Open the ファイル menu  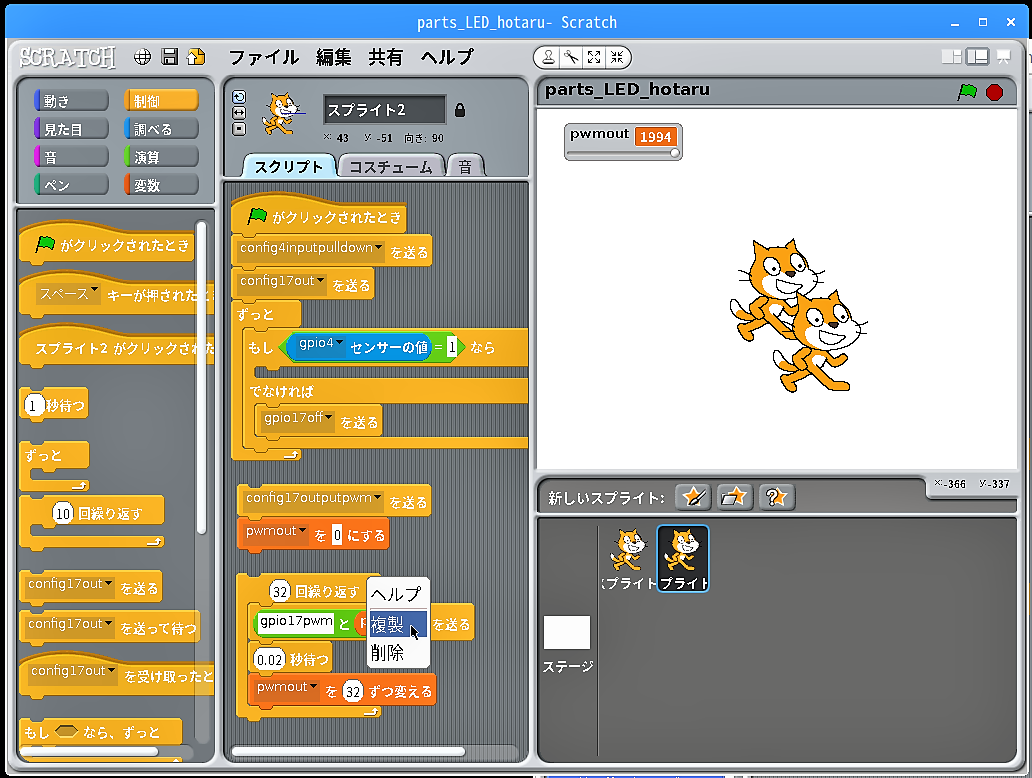263,57
